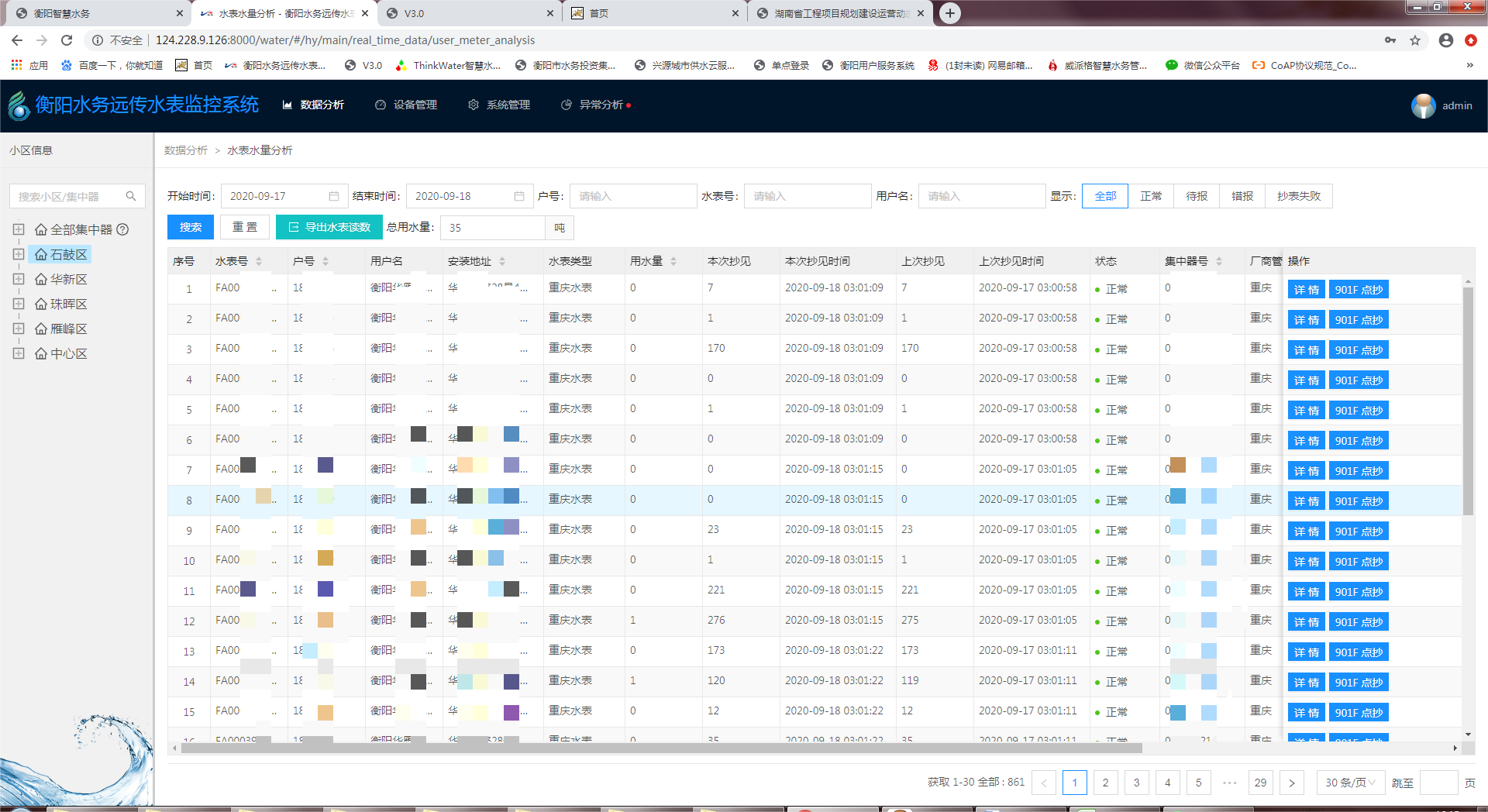
Task: Open the 30 条/页 page size dropdown
Action: pyautogui.click(x=1349, y=783)
